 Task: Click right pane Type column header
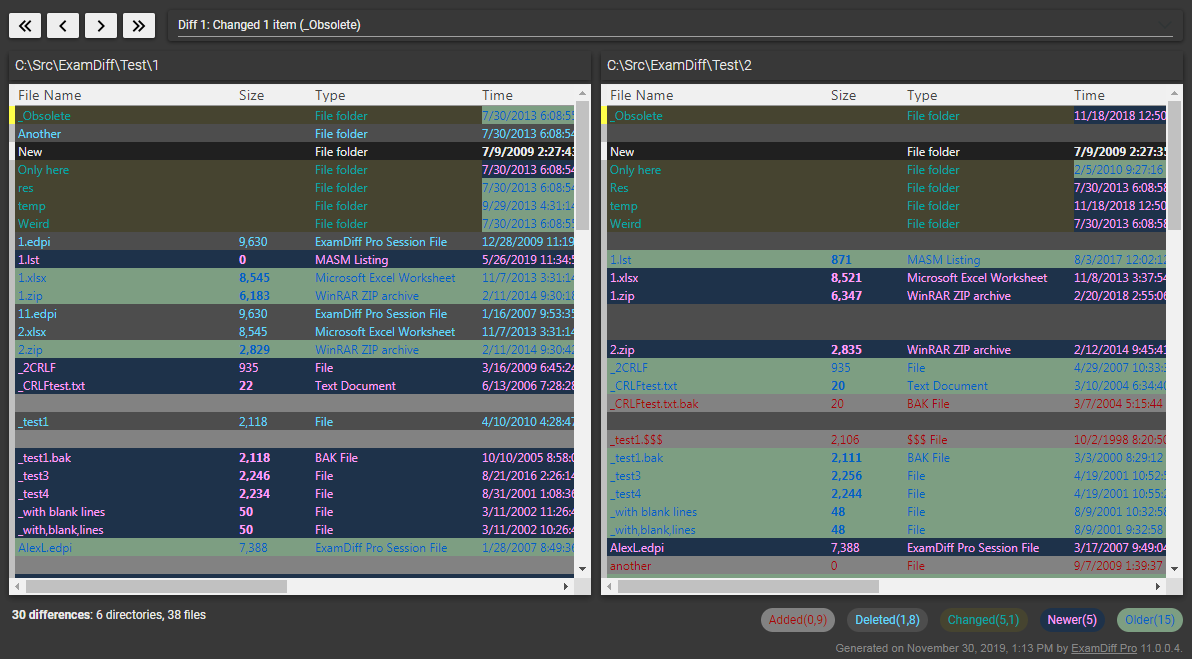pos(922,95)
